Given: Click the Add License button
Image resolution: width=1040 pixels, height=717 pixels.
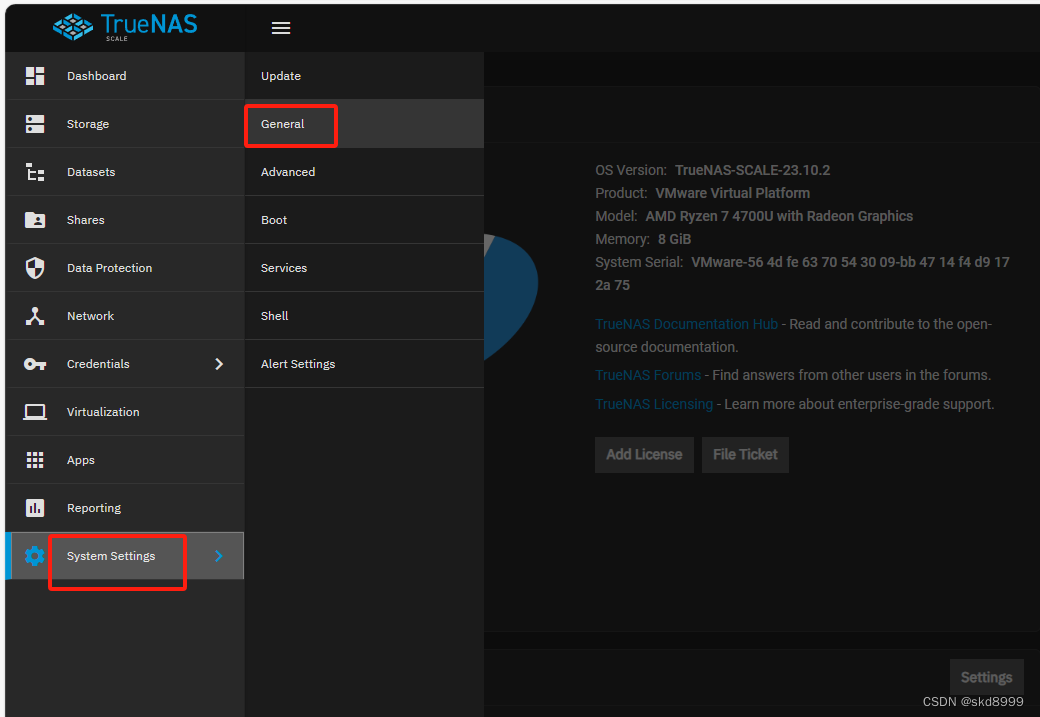Looking at the screenshot, I should pyautogui.click(x=644, y=455).
